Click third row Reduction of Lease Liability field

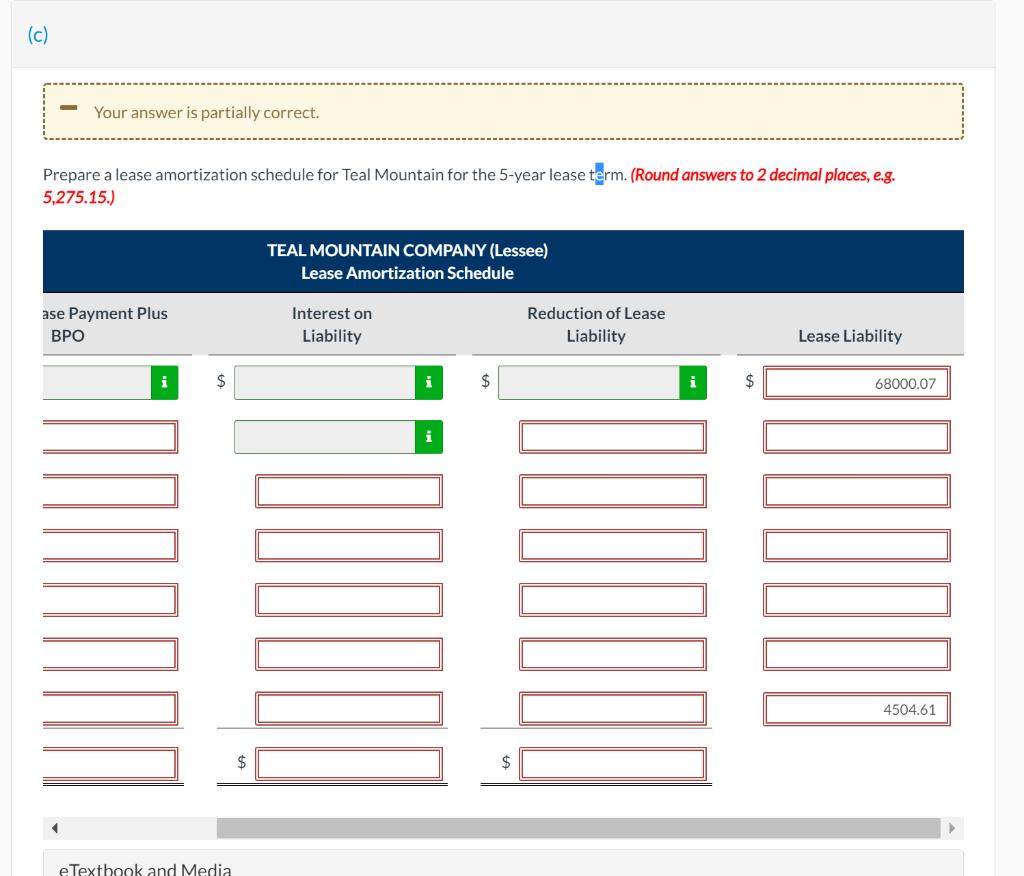click(613, 491)
